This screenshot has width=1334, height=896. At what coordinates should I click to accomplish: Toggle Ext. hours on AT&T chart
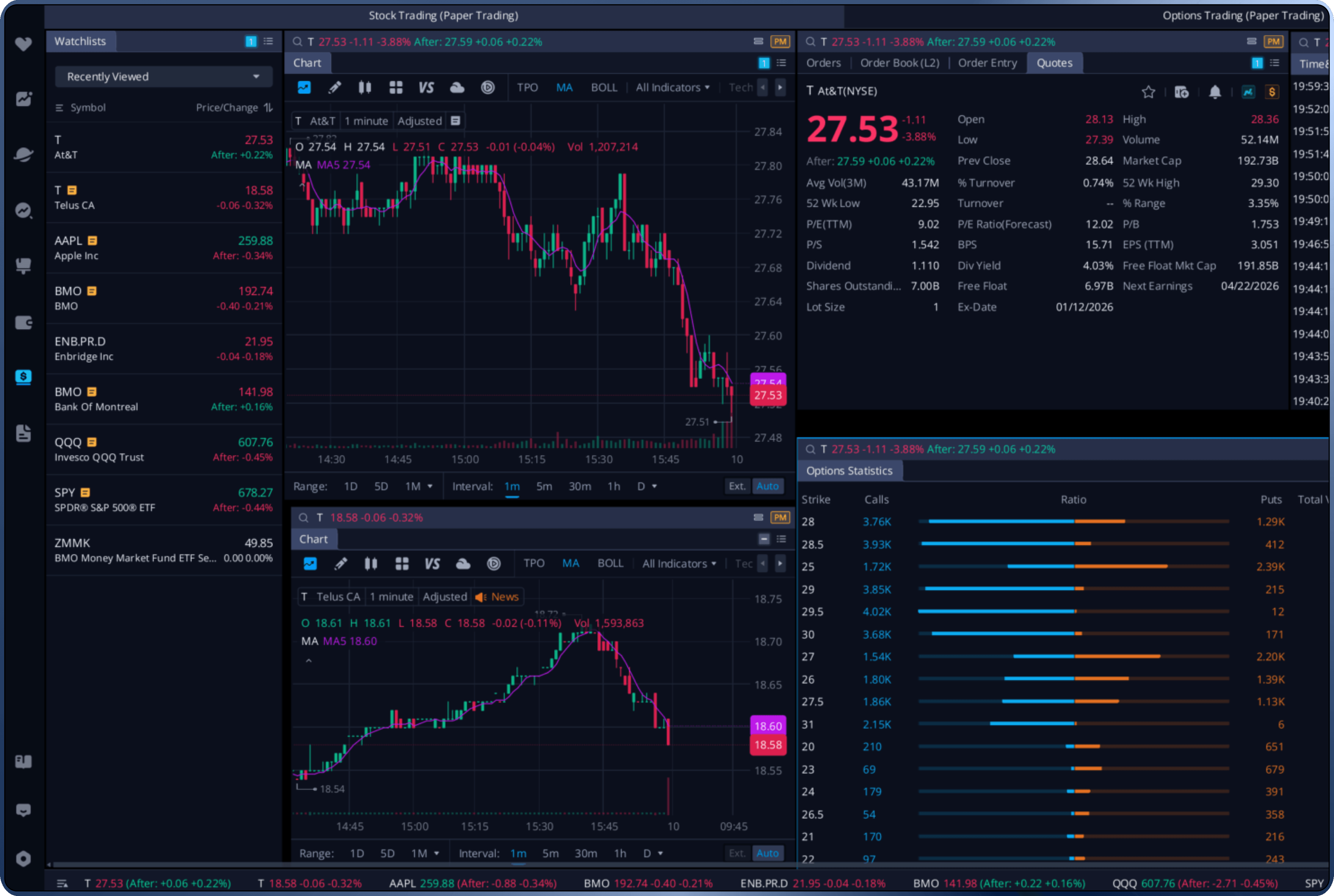point(737,486)
